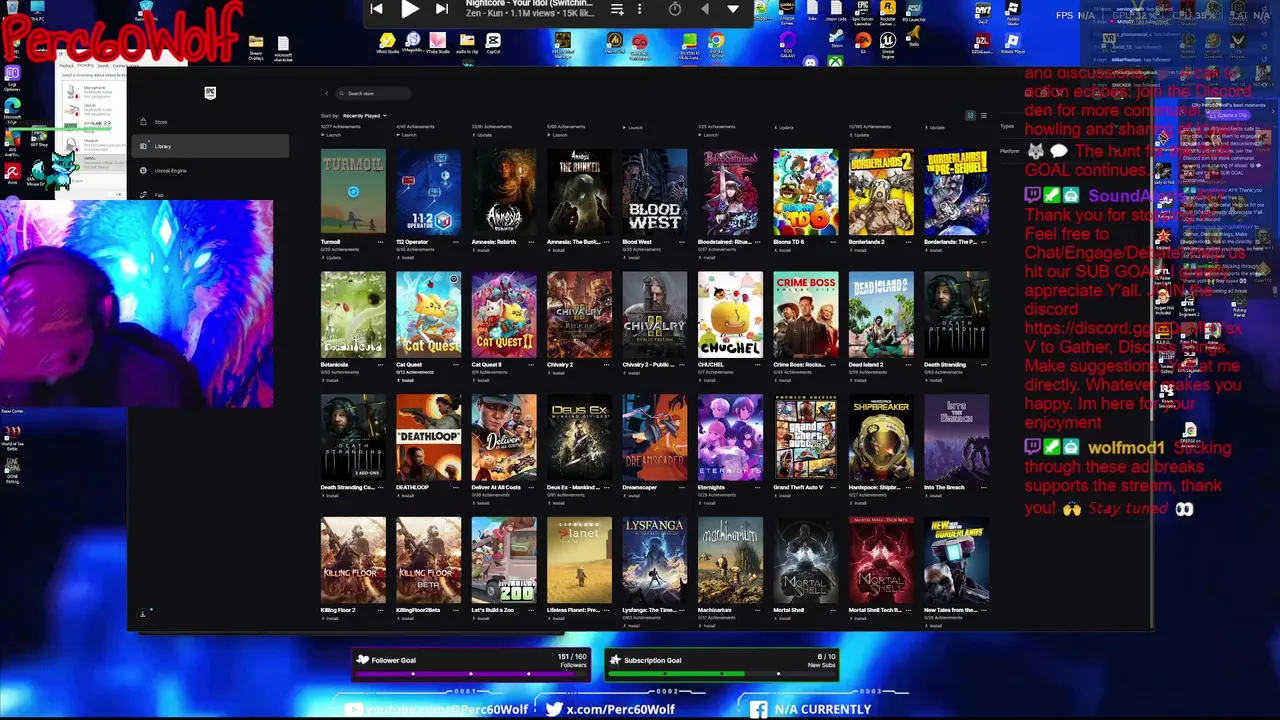Open launcher downloads icon at sidebar bottom
This screenshot has height=720, width=1280.
click(142, 613)
